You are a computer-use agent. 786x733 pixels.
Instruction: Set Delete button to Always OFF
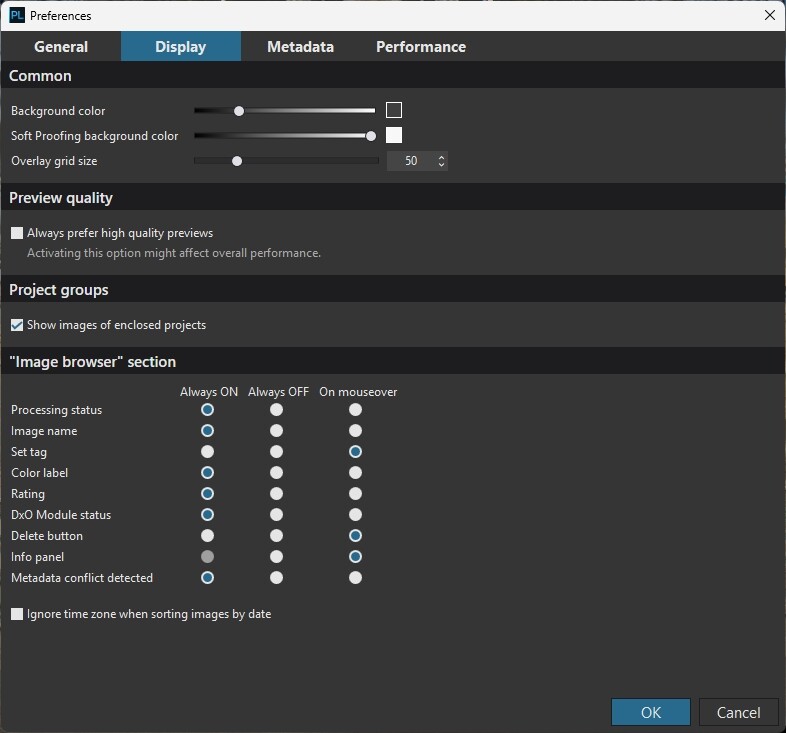point(277,536)
